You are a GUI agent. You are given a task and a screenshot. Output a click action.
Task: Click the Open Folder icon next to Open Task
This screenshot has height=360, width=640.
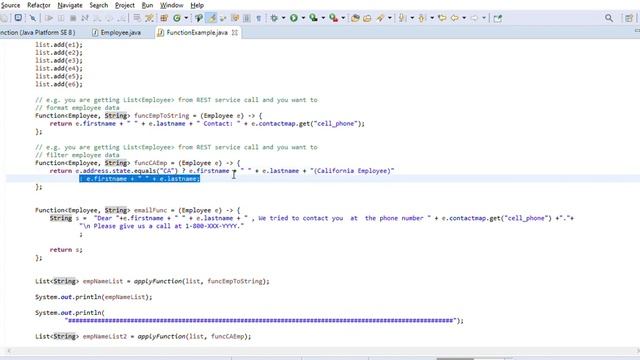367,18
